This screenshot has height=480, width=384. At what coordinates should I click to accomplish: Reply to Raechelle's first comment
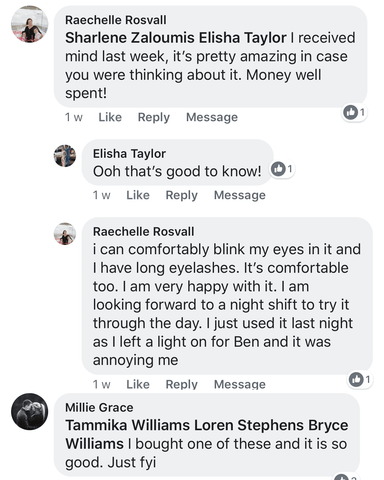click(154, 117)
